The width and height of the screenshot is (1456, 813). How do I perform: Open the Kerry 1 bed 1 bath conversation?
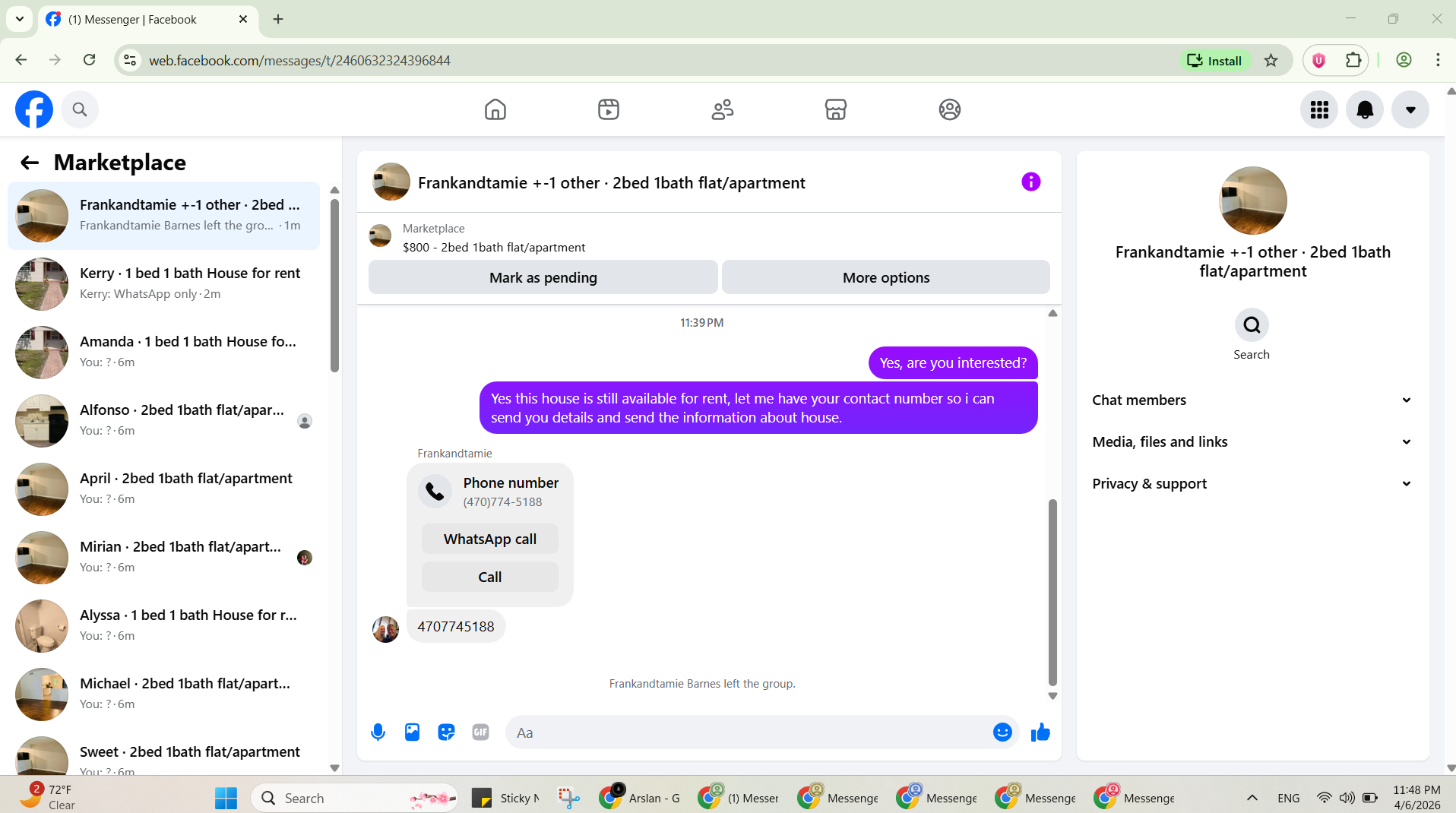click(163, 284)
